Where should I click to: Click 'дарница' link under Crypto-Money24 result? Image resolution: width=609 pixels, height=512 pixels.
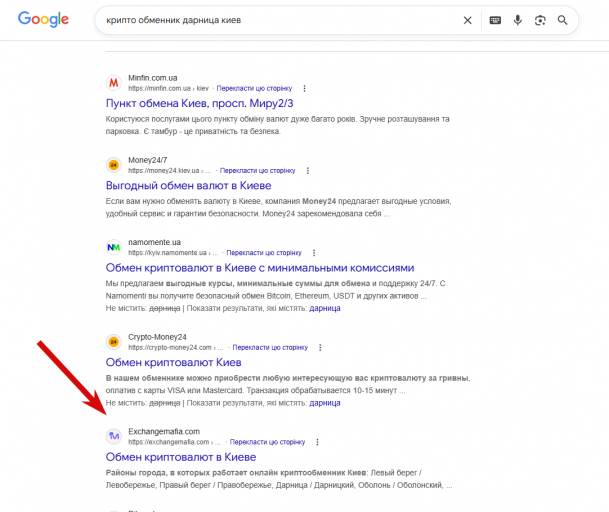(325, 403)
